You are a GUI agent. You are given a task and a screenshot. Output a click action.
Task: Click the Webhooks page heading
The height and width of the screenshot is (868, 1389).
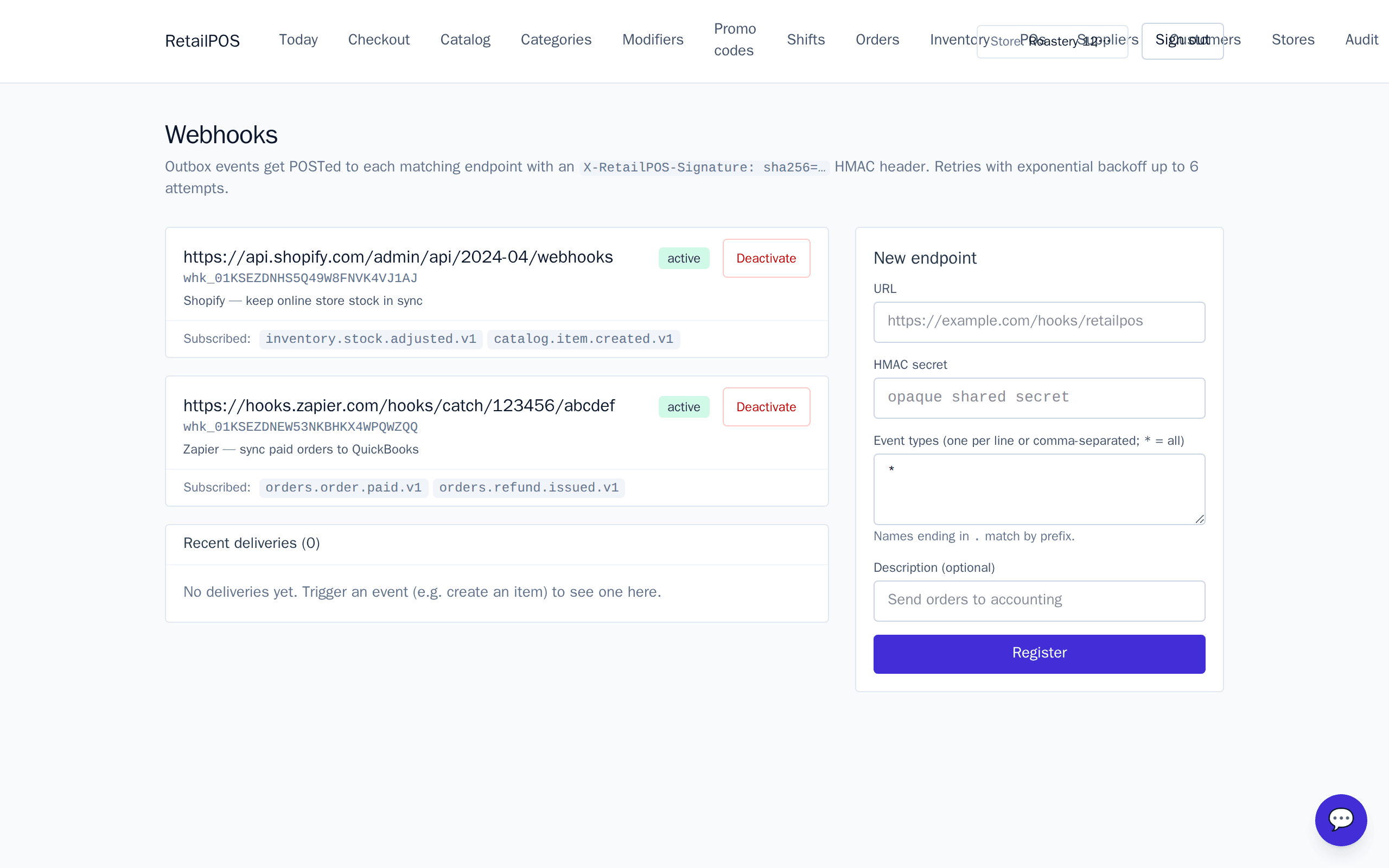pos(221,135)
